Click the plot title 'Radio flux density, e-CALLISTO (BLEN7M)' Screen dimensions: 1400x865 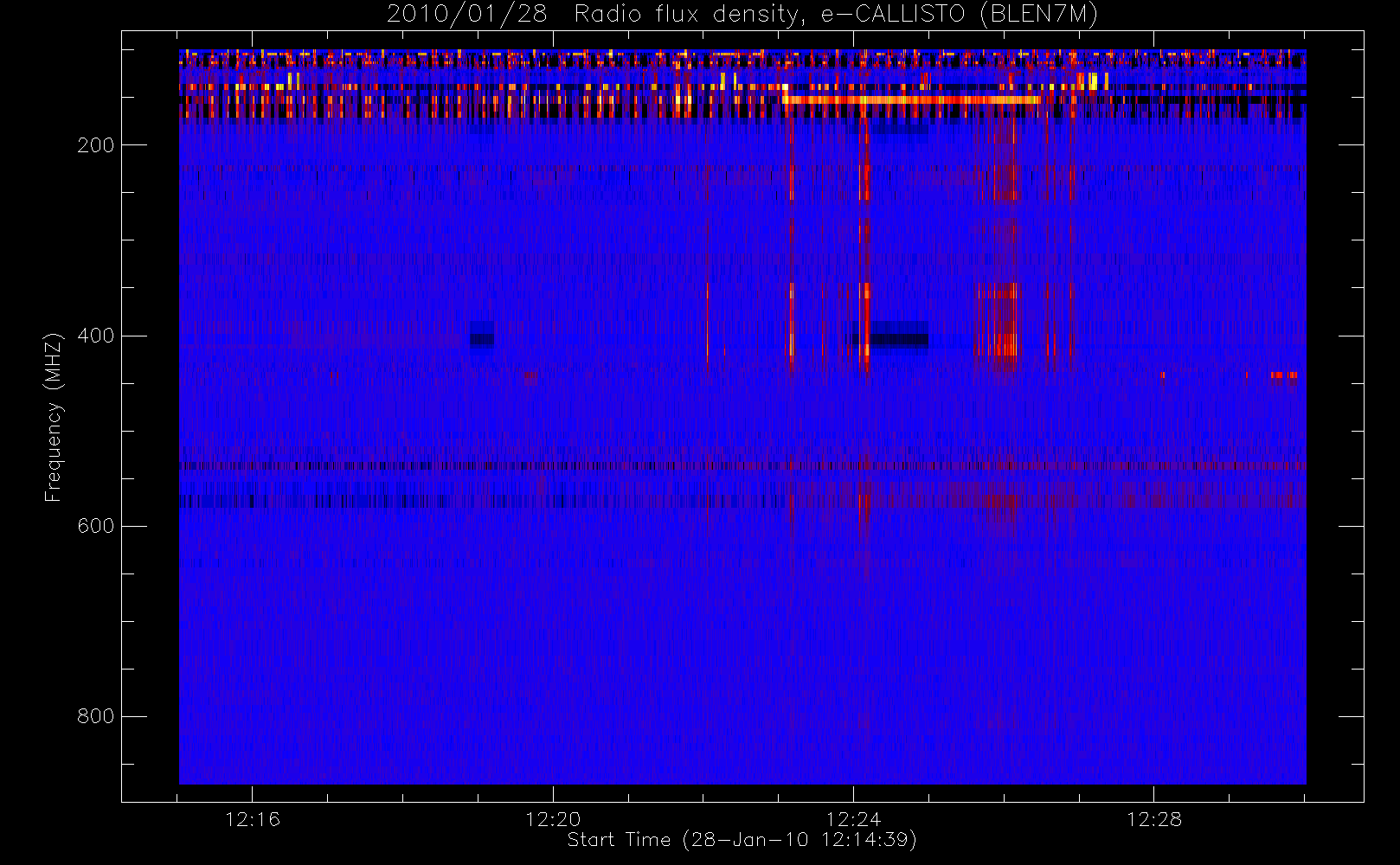(x=836, y=15)
